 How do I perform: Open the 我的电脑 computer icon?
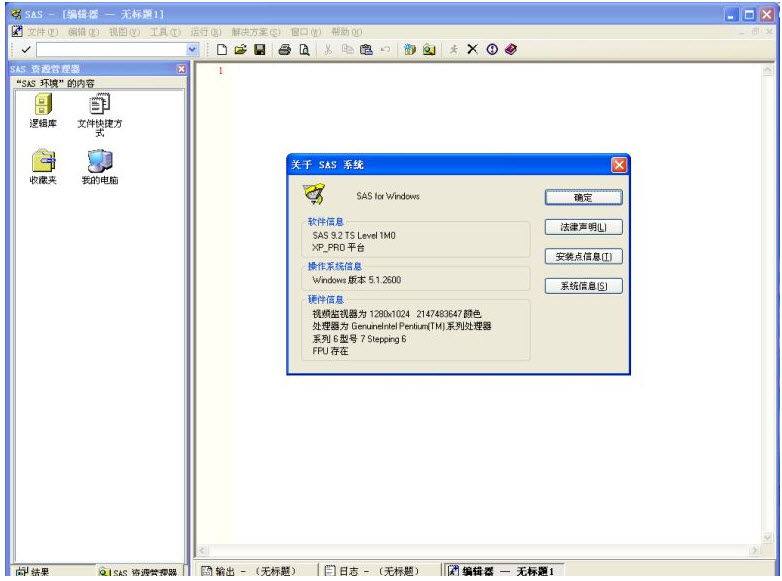point(100,167)
